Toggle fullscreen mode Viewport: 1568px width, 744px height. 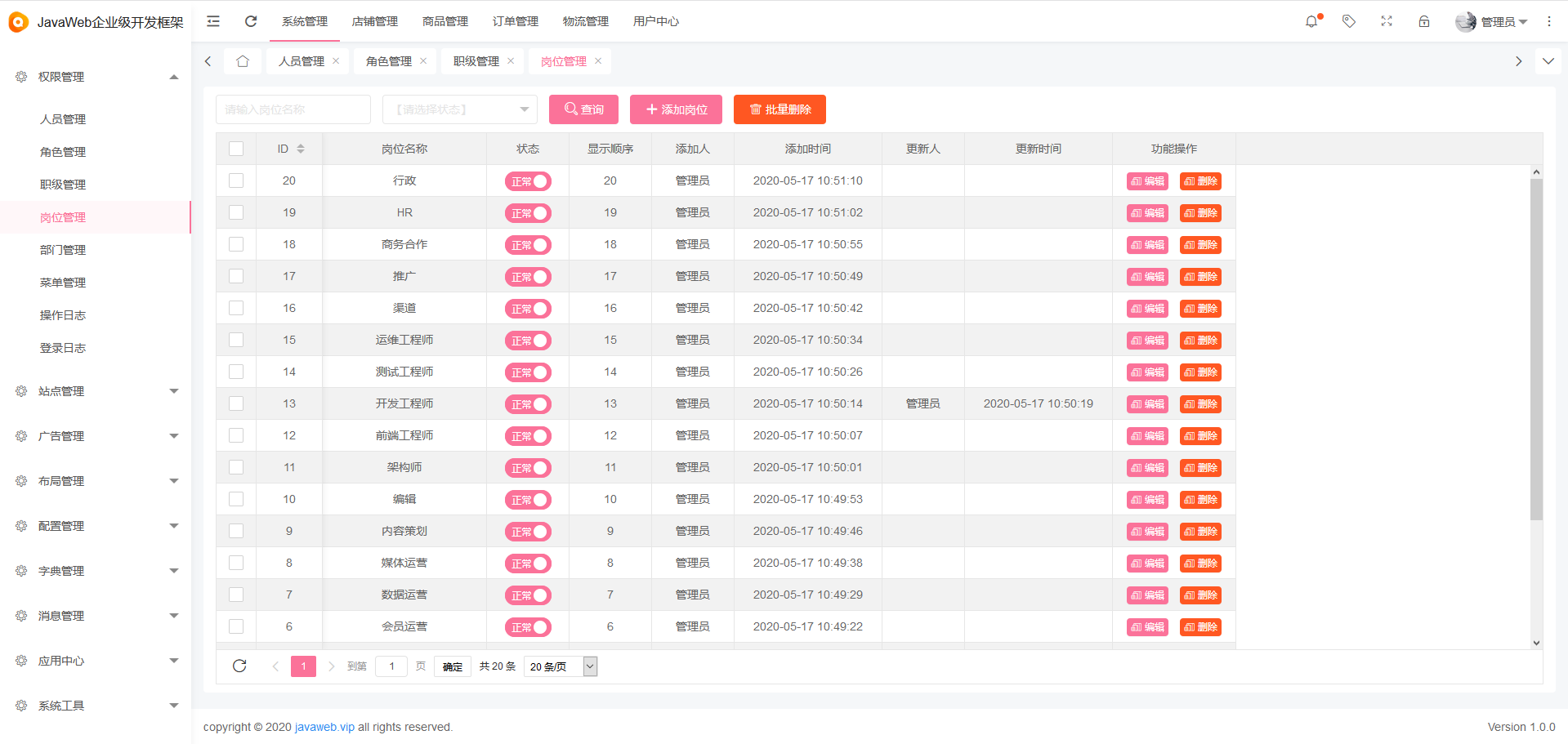click(x=1386, y=20)
